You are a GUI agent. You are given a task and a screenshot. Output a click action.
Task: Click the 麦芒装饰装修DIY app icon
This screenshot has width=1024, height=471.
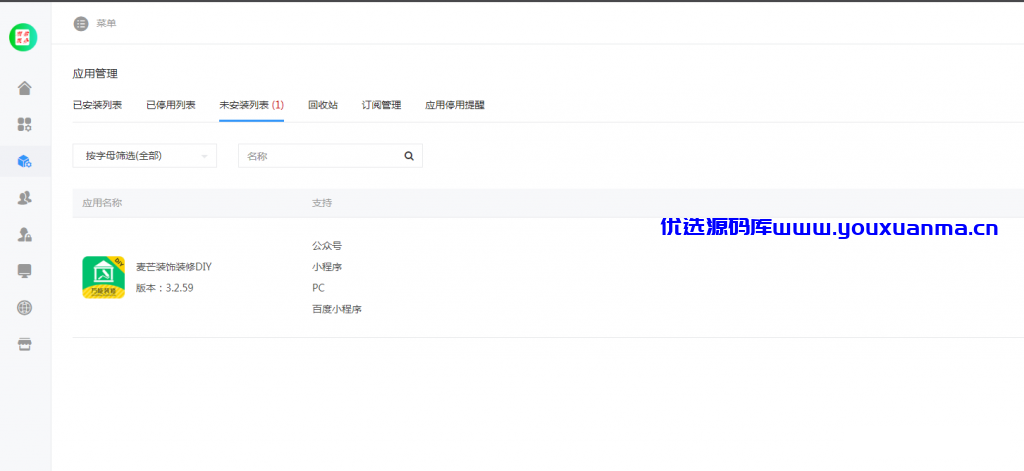[103, 278]
